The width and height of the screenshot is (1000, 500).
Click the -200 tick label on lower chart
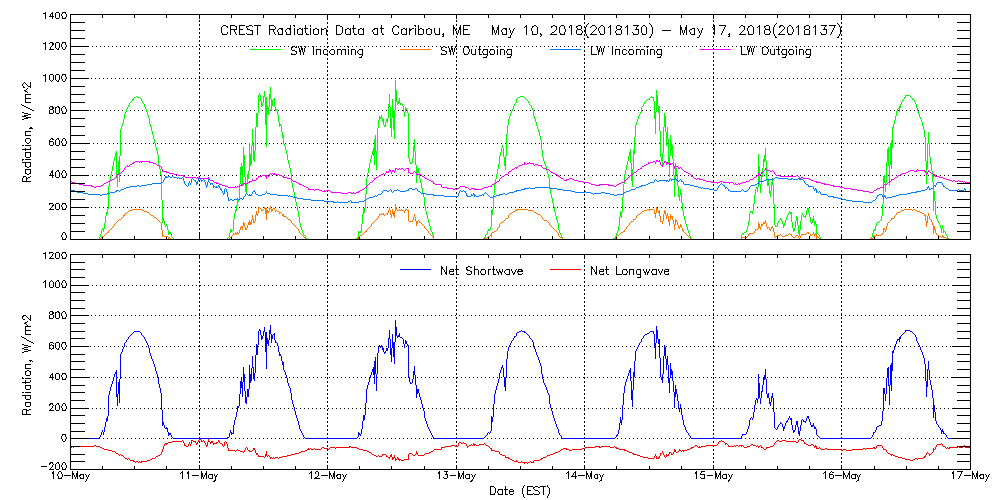[x=52, y=467]
